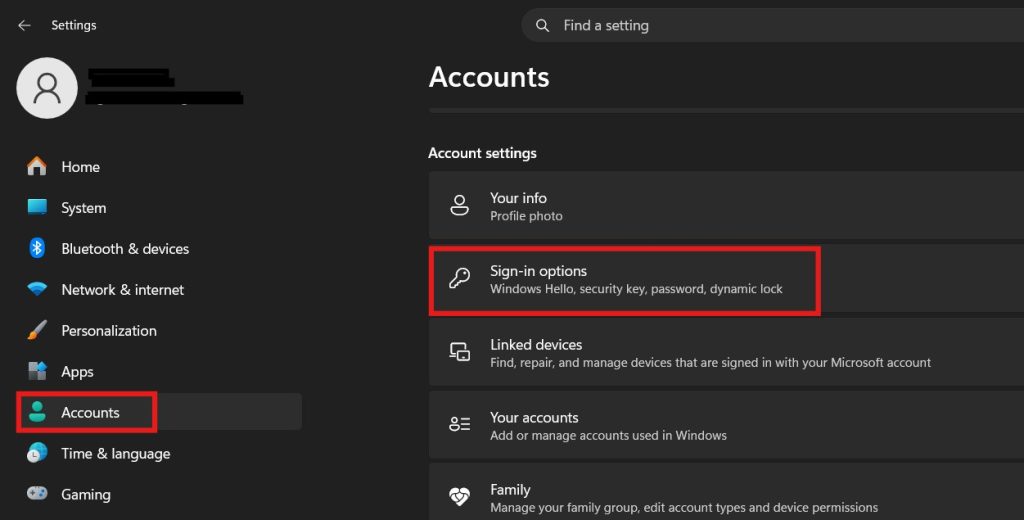
Task: Click the Accounts page heading
Action: 489,77
